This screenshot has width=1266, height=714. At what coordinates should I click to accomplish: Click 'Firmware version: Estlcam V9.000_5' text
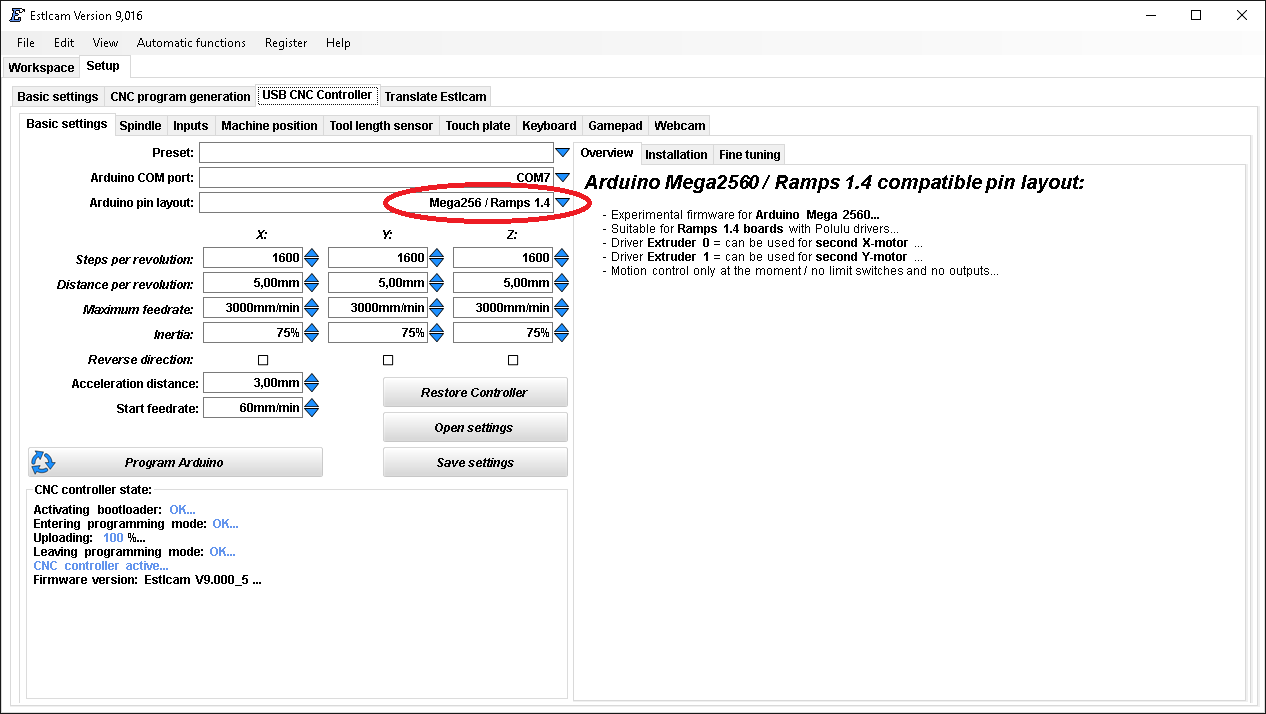point(147,580)
